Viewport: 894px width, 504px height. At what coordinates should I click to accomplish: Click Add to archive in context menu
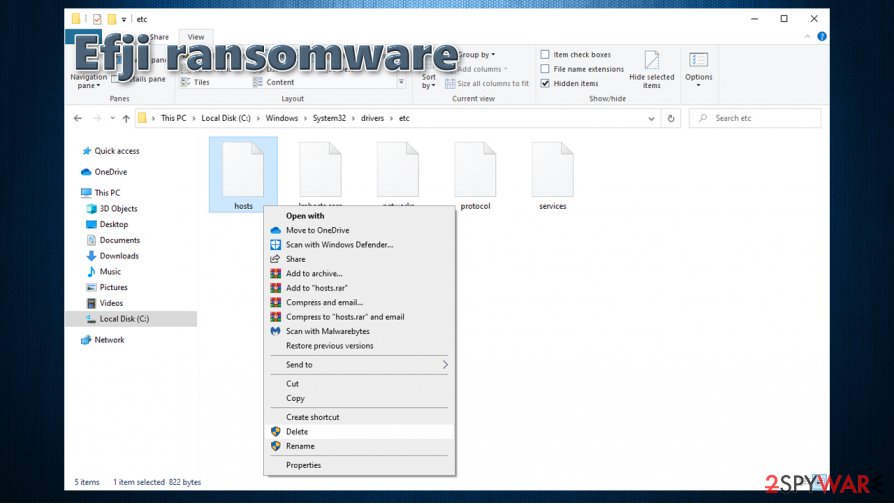[x=359, y=274]
